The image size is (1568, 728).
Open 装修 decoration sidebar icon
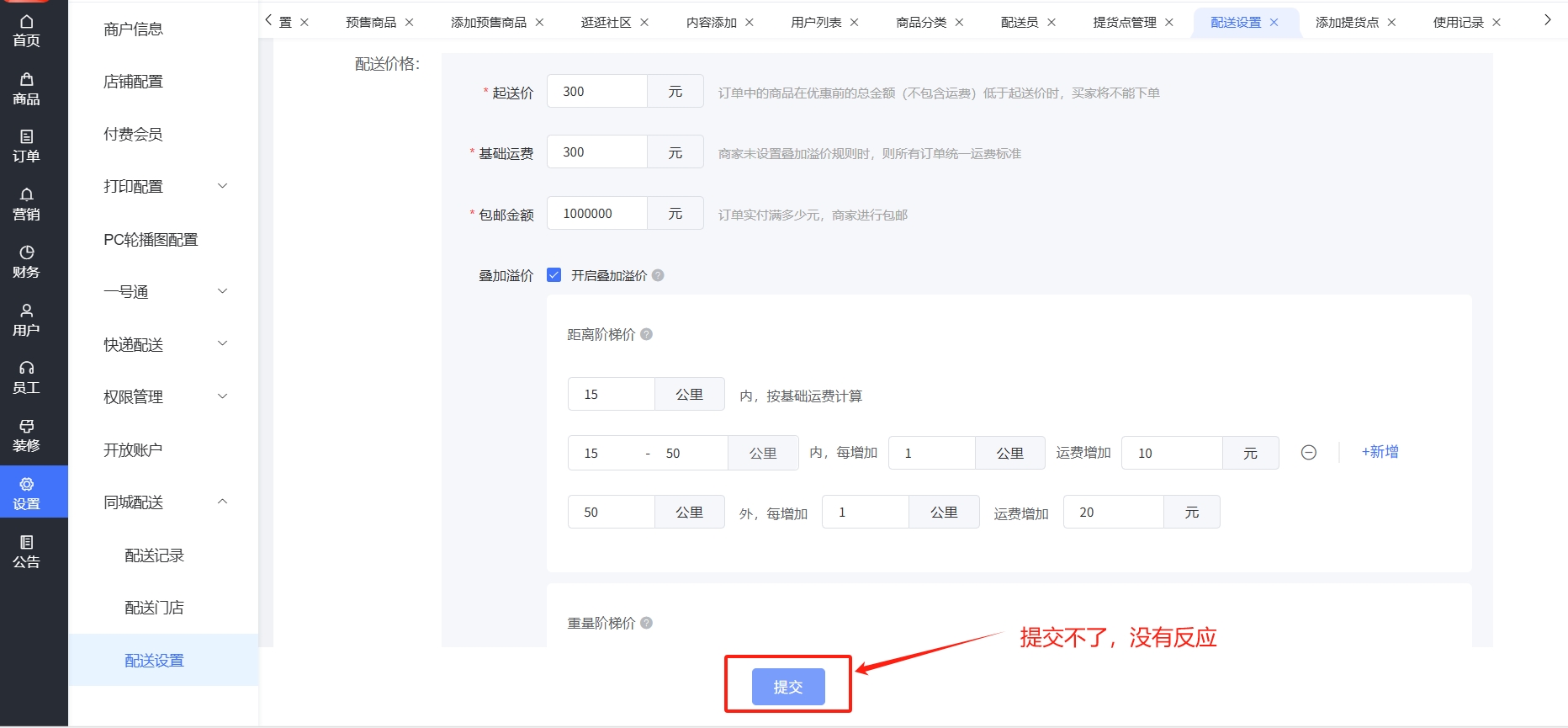(x=26, y=436)
